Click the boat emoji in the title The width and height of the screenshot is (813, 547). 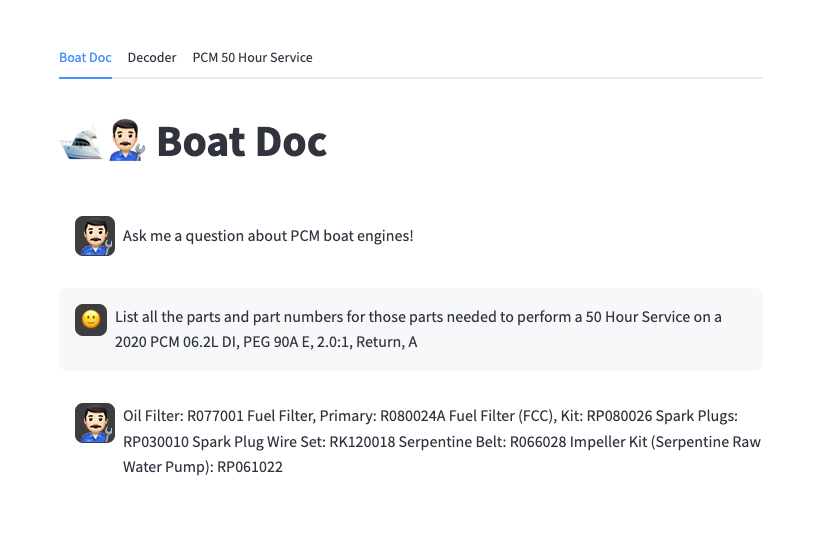(x=81, y=142)
